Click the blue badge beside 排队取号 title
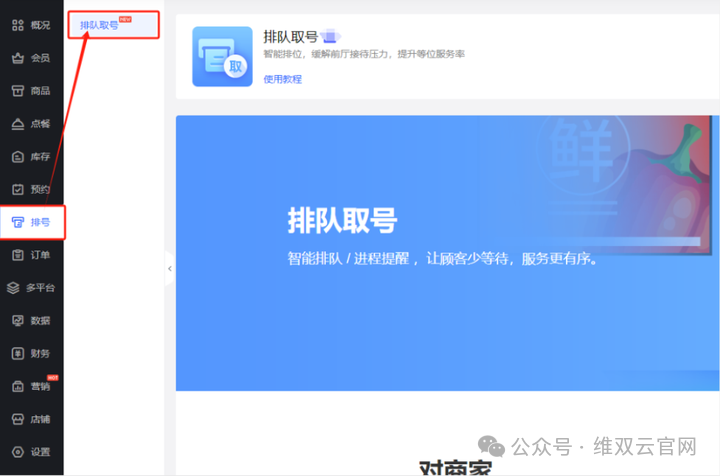This screenshot has height=476, width=720. pos(331,36)
